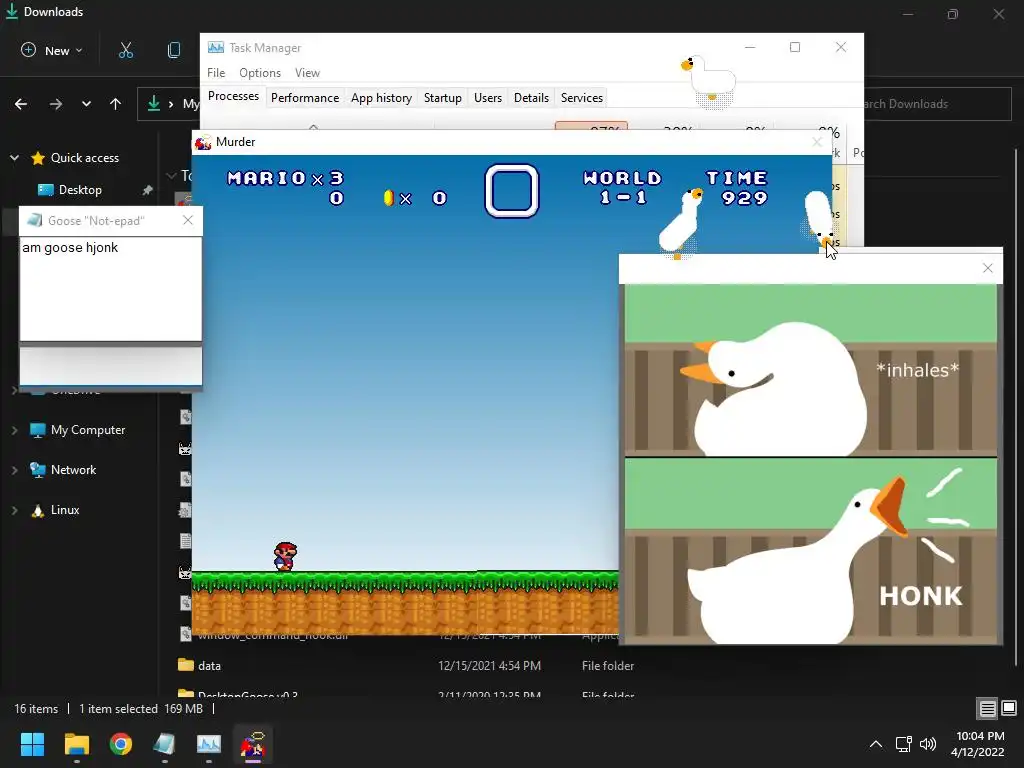Switch to the Performance tab
Image resolution: width=1024 pixels, height=768 pixels.
click(305, 98)
